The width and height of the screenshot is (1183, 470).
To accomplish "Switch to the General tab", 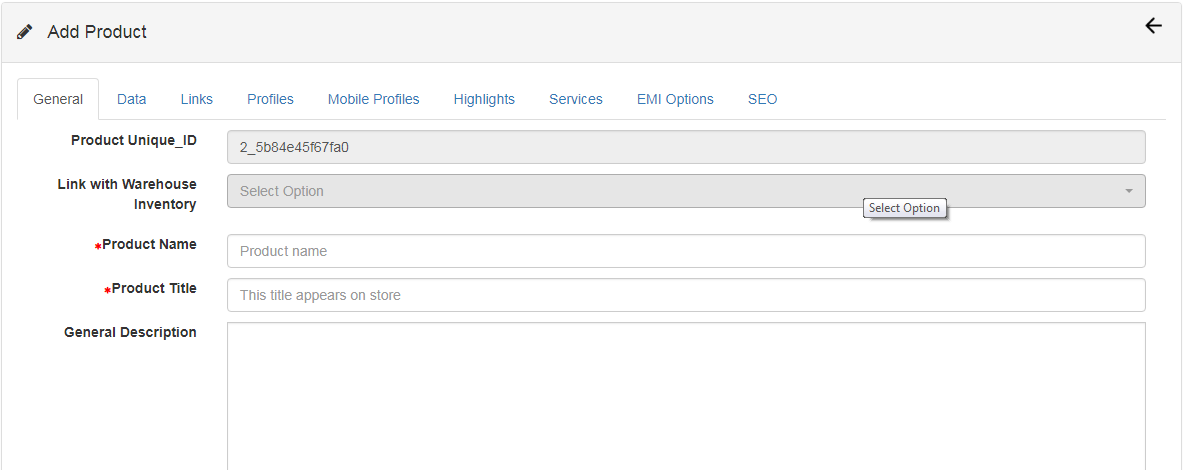I will tap(58, 99).
